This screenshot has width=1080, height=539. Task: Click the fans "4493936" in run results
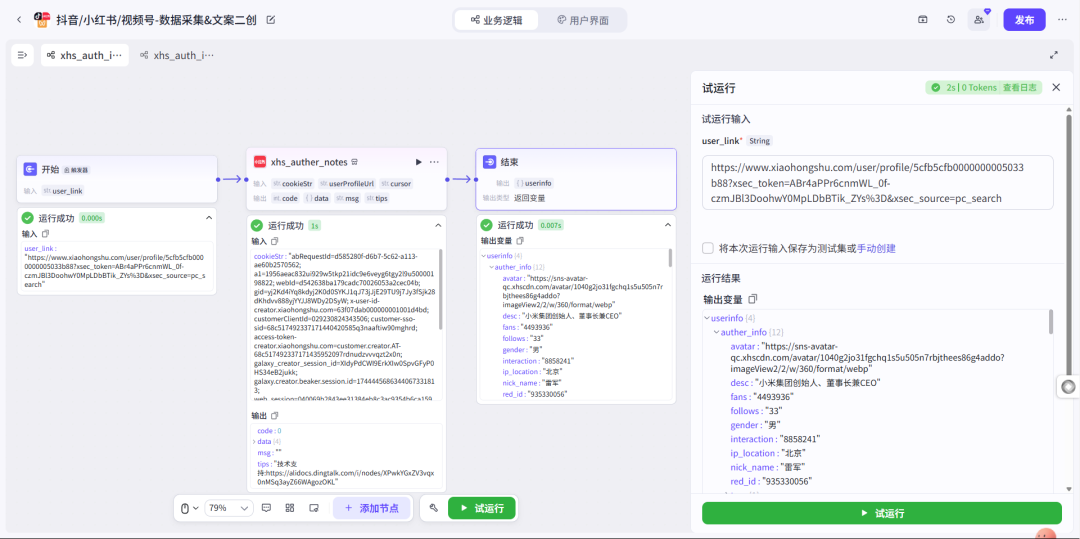click(x=762, y=397)
